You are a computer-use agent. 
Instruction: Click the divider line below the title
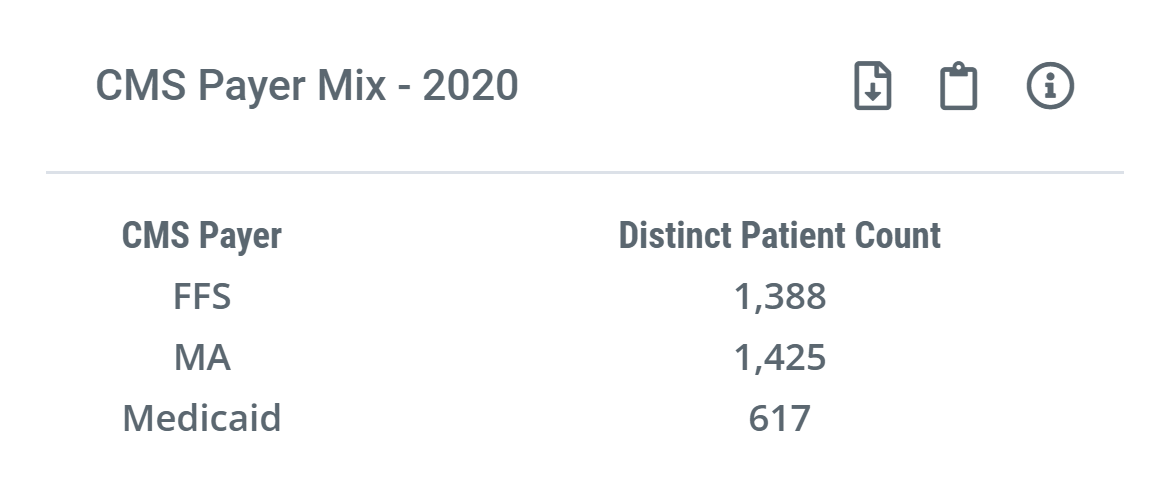coord(585,172)
